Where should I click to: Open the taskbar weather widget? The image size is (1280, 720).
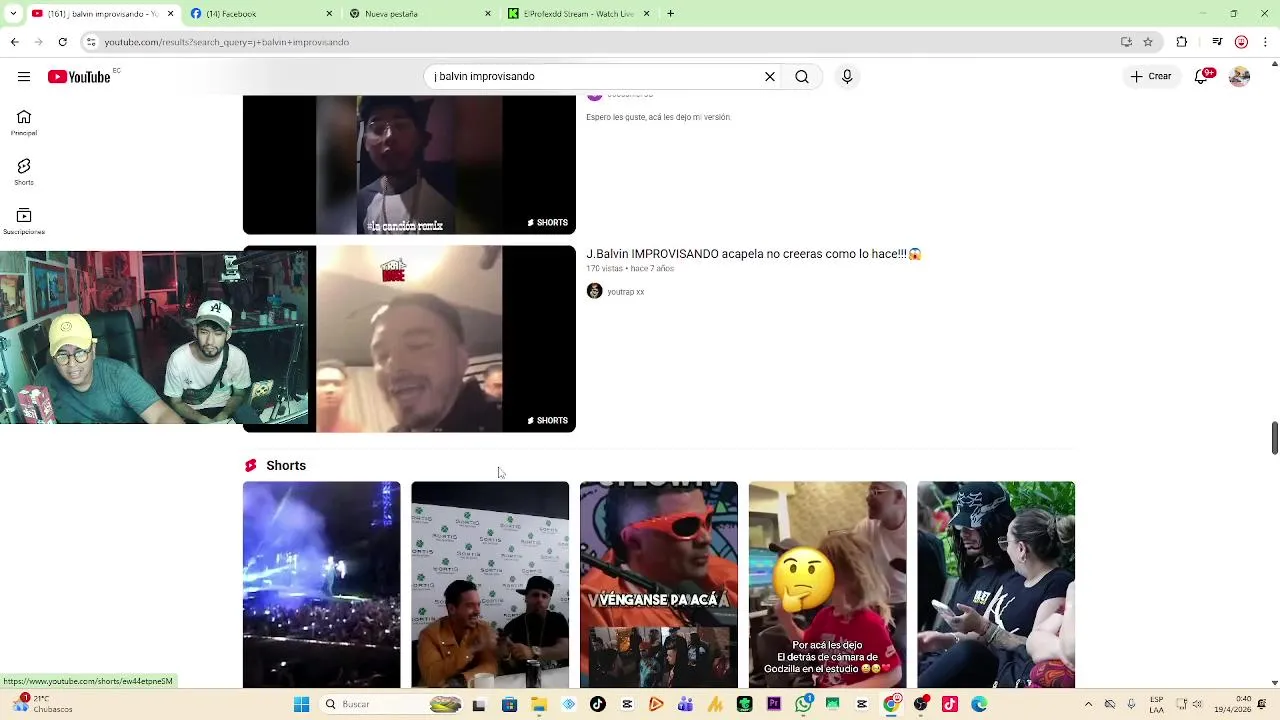click(42, 704)
